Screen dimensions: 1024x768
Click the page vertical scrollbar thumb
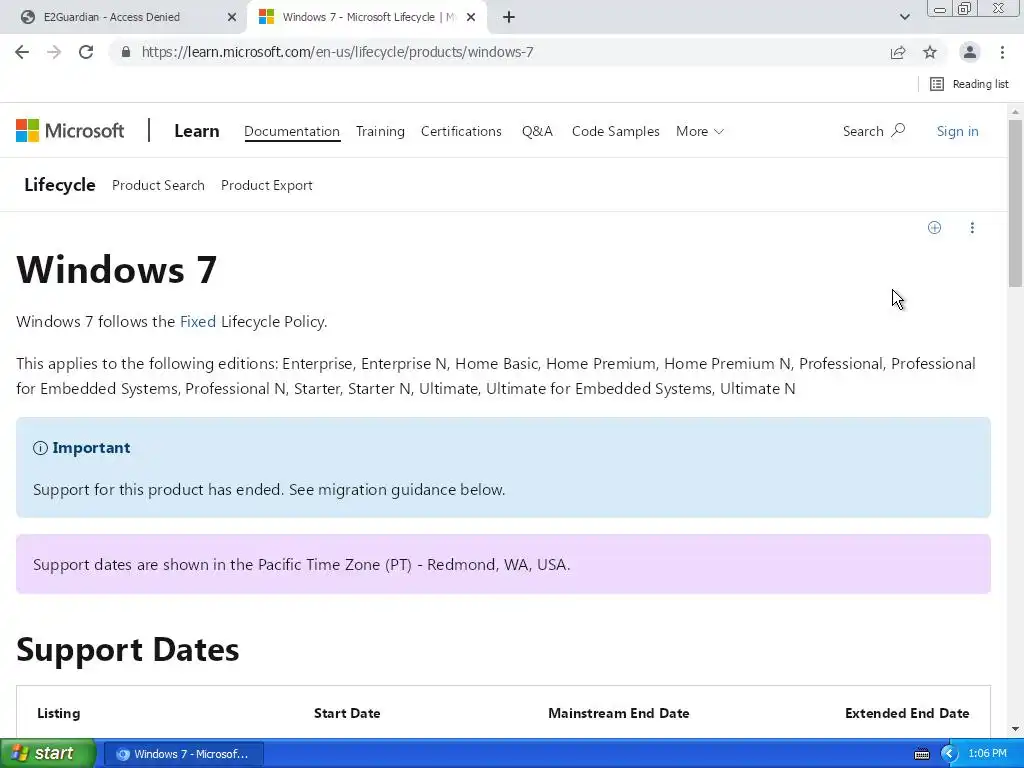pos(1016,202)
